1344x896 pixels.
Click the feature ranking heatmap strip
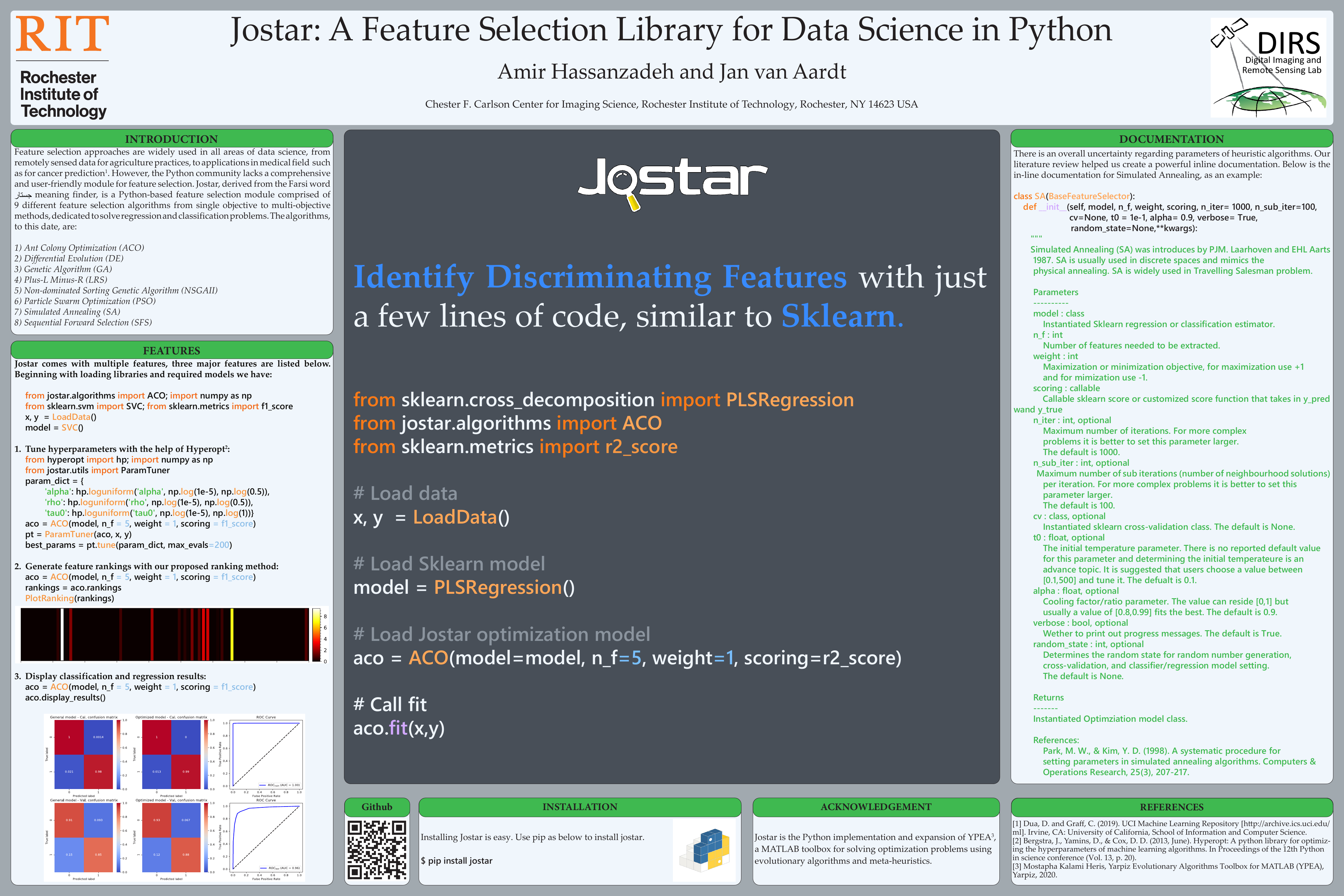164,634
